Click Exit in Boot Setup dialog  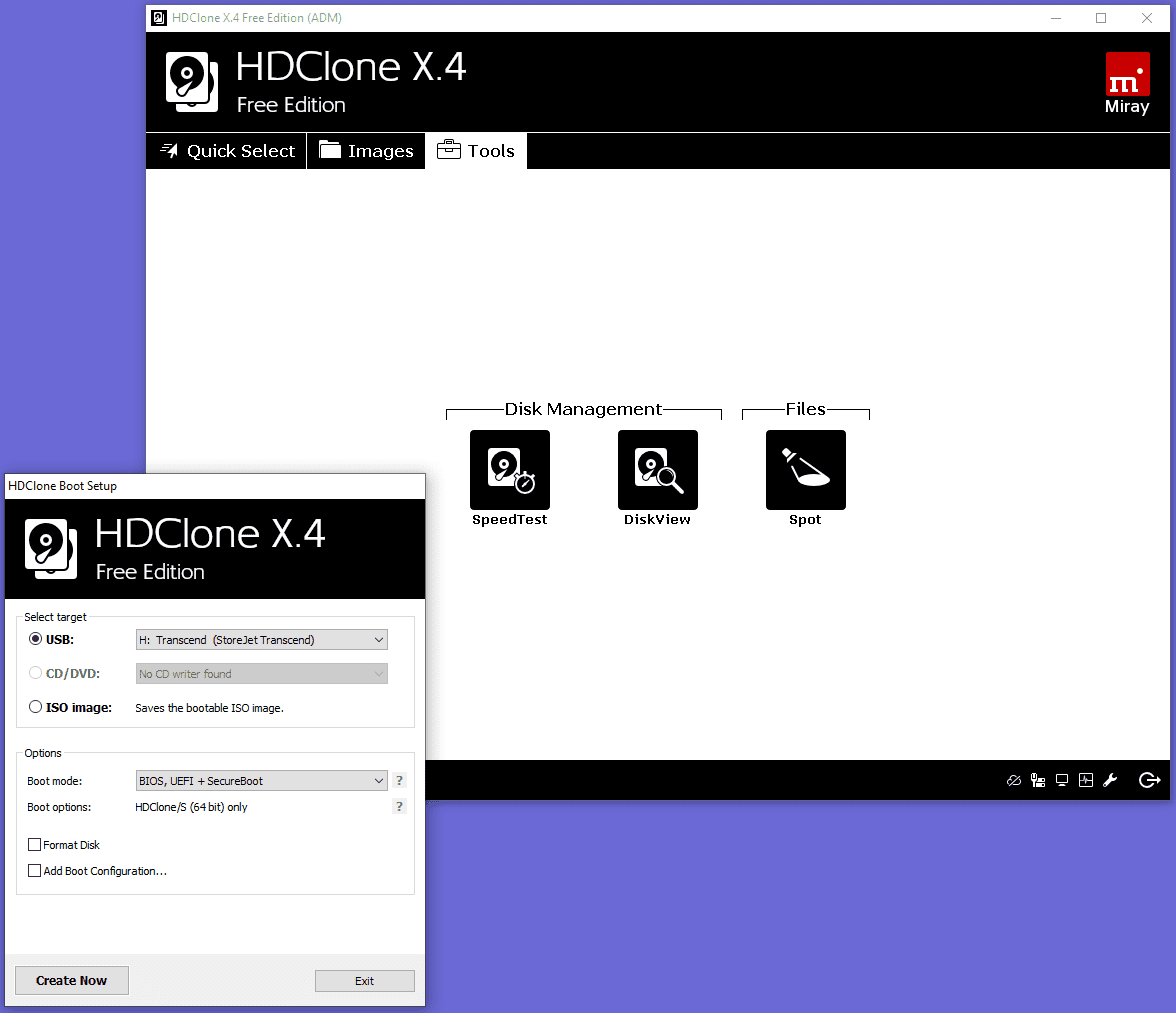pos(364,981)
